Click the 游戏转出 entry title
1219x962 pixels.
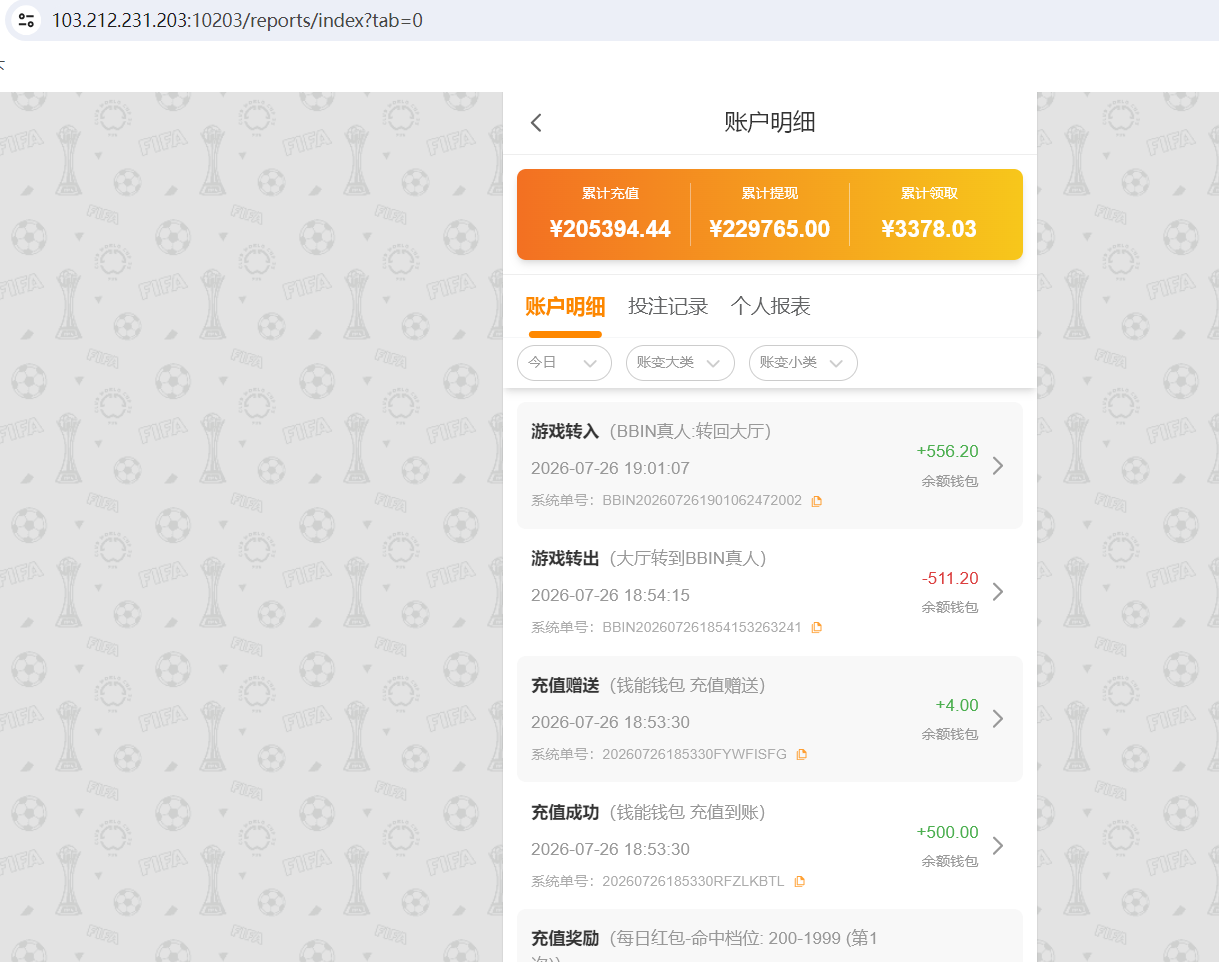coord(565,559)
